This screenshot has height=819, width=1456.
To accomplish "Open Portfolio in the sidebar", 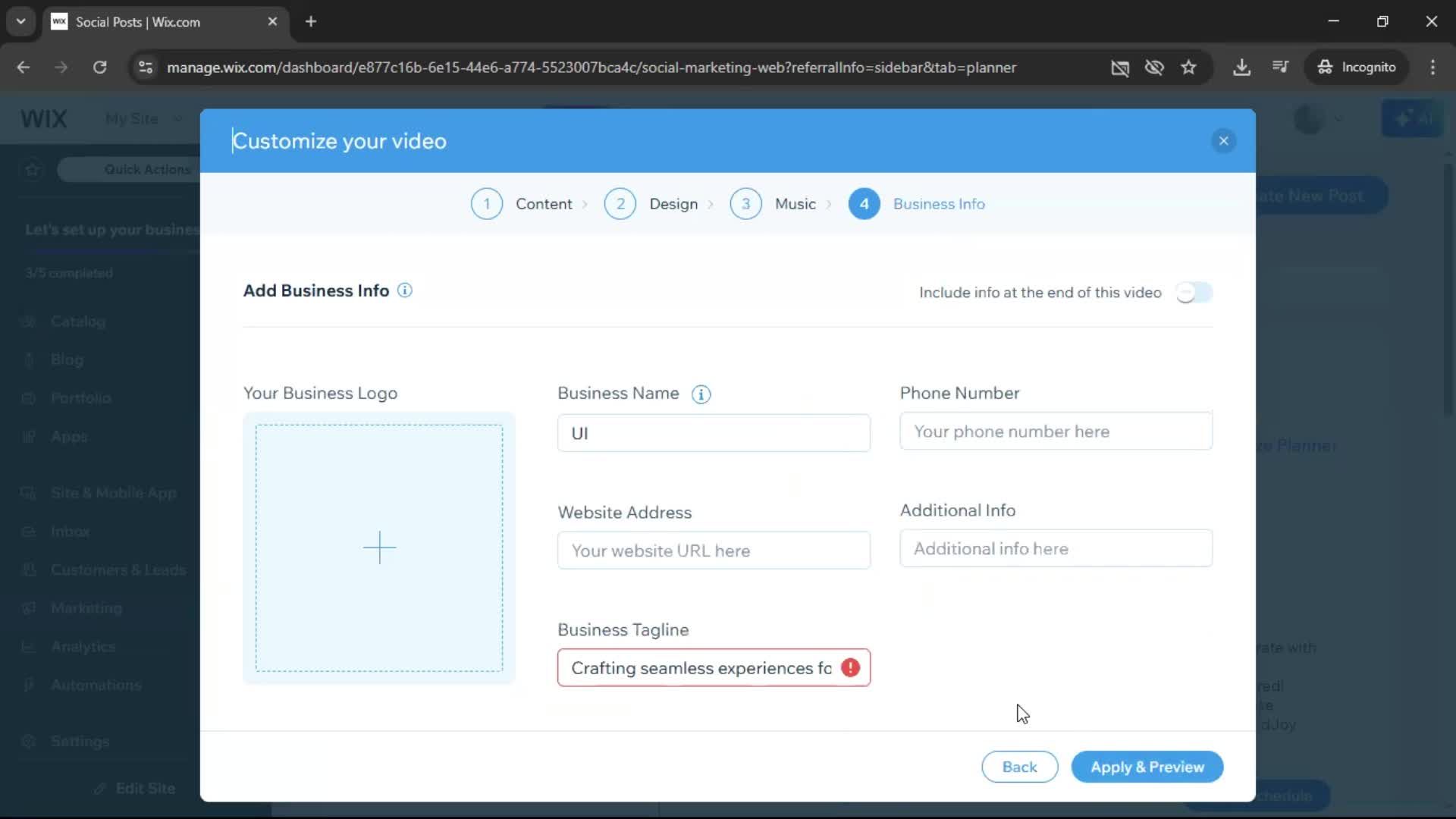I will (x=80, y=398).
